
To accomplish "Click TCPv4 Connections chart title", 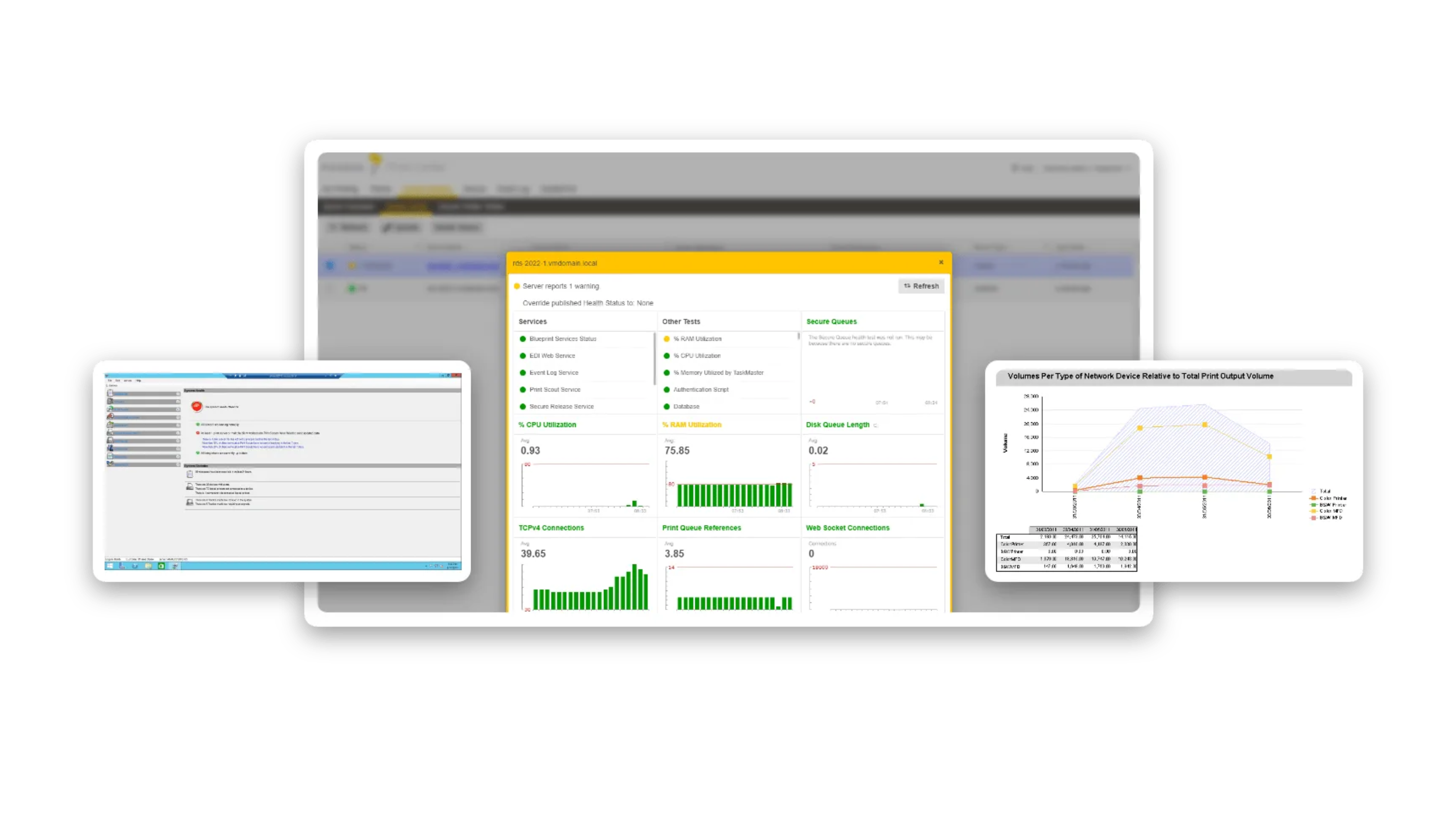I will pyautogui.click(x=551, y=528).
